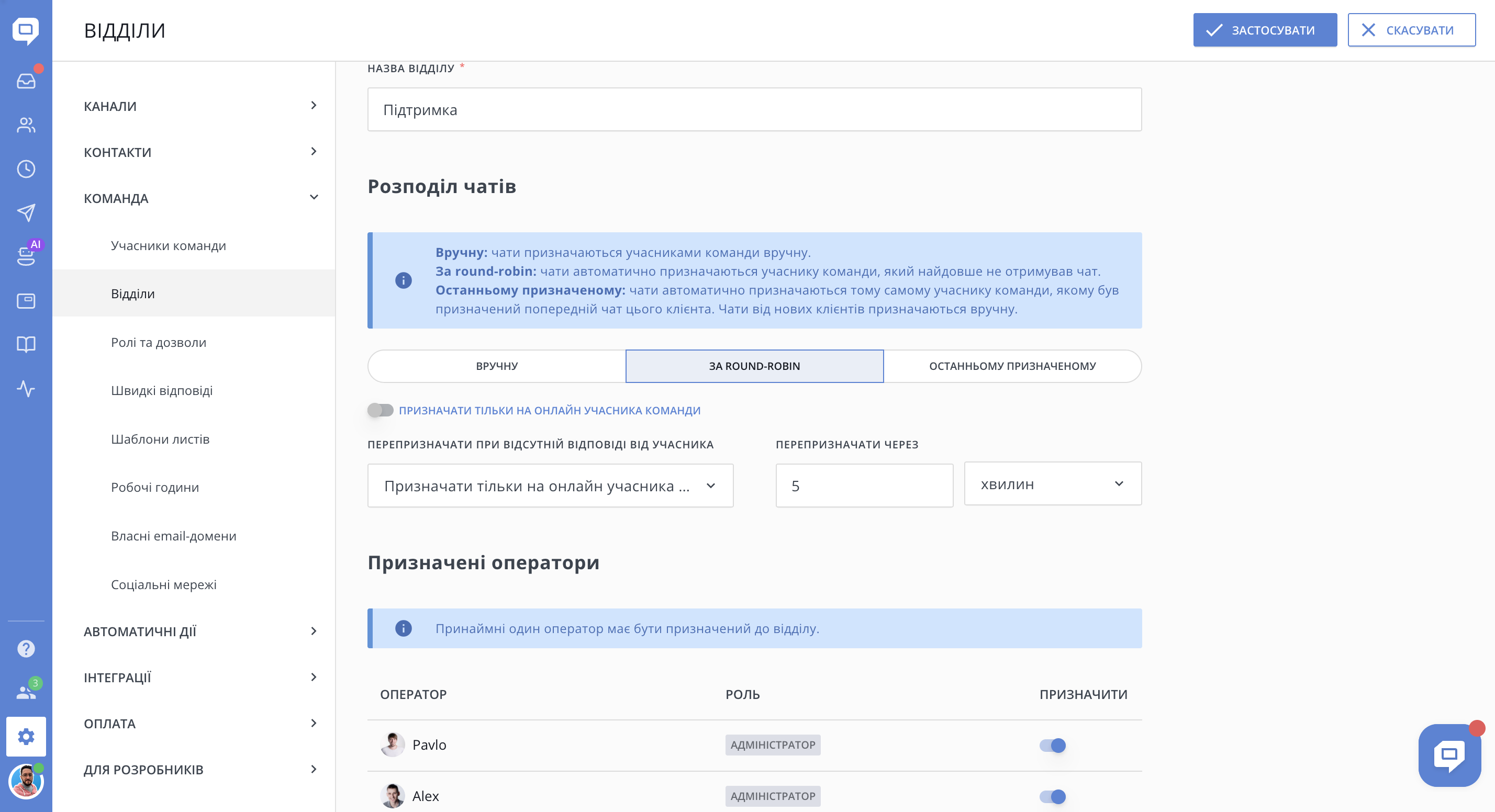
Task: Open the reassign on no reply dropdown
Action: tap(550, 486)
